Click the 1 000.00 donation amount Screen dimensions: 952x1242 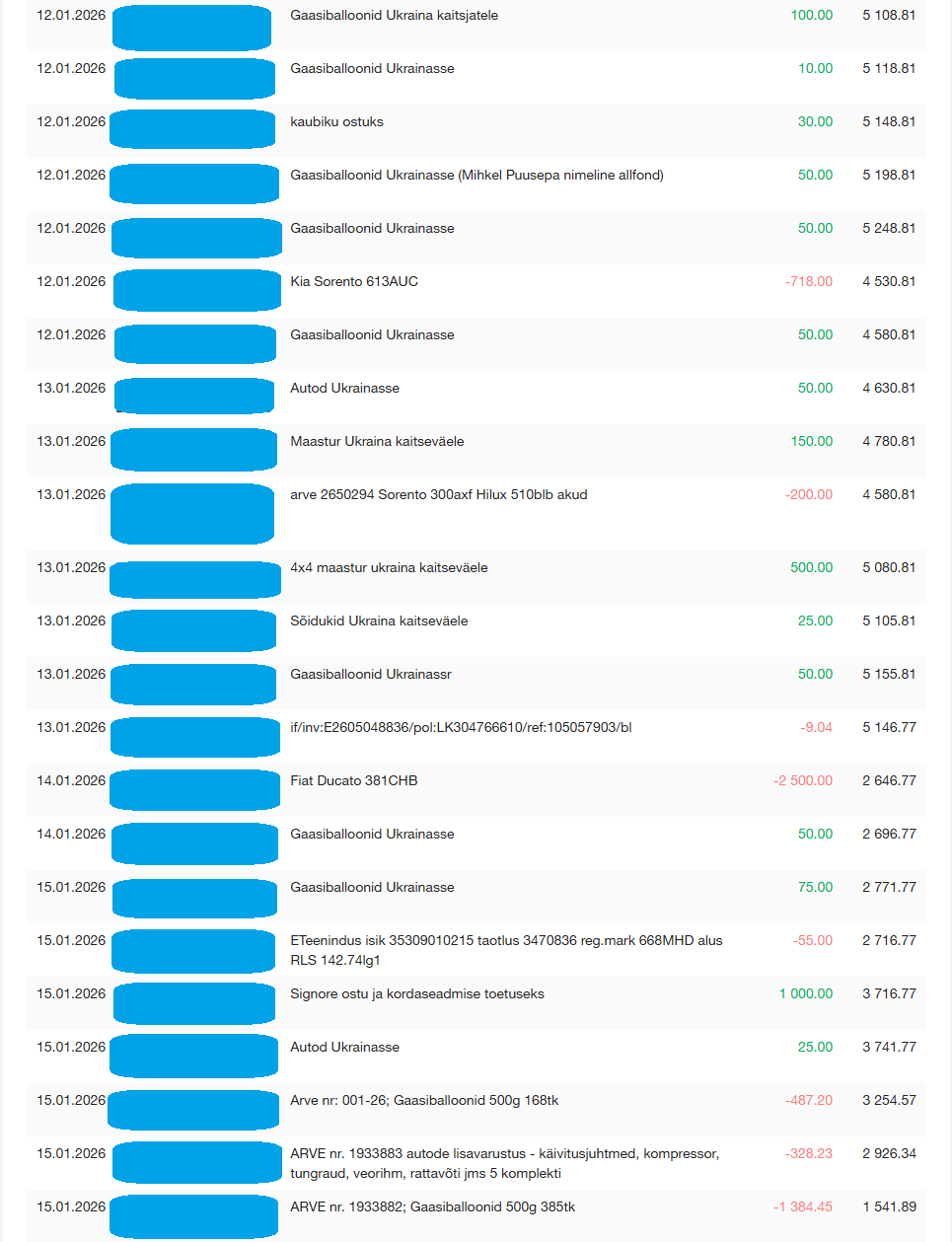pos(805,994)
